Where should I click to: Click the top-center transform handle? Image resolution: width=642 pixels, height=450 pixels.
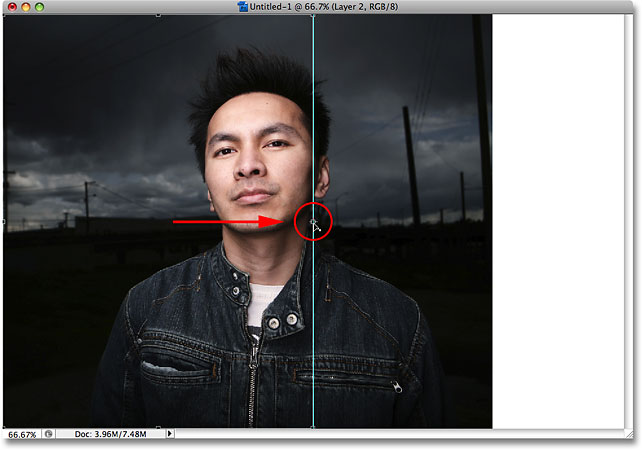point(158,15)
